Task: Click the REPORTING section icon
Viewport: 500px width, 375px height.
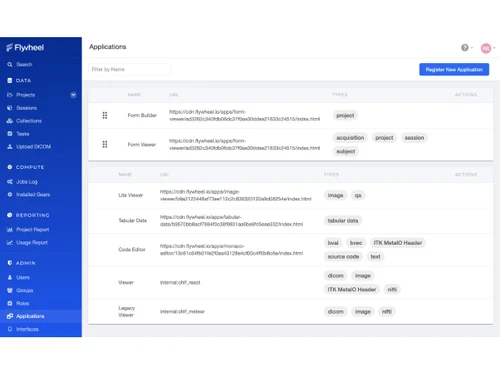Action: 10,215
